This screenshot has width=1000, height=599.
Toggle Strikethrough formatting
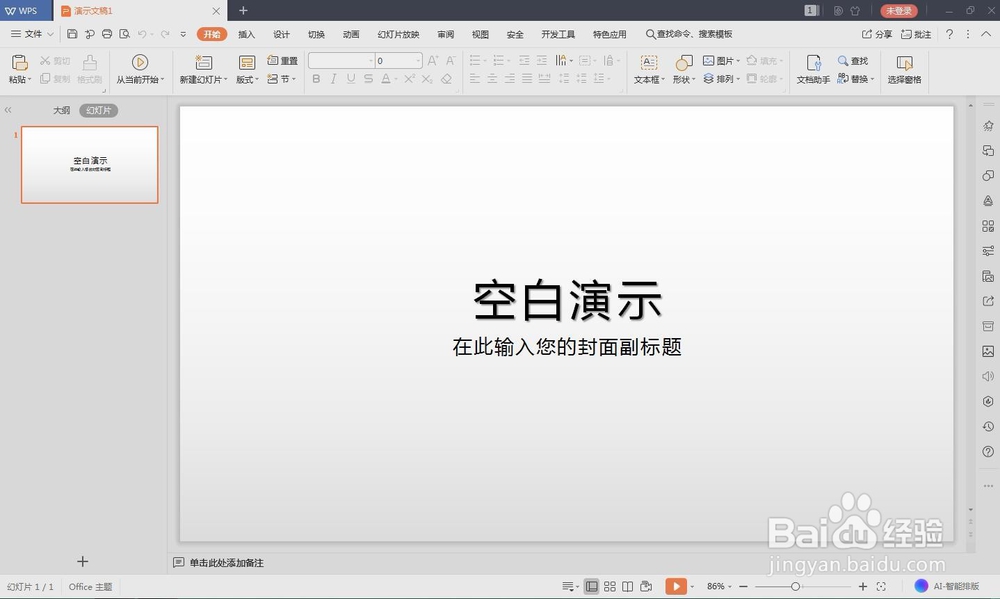click(x=368, y=79)
